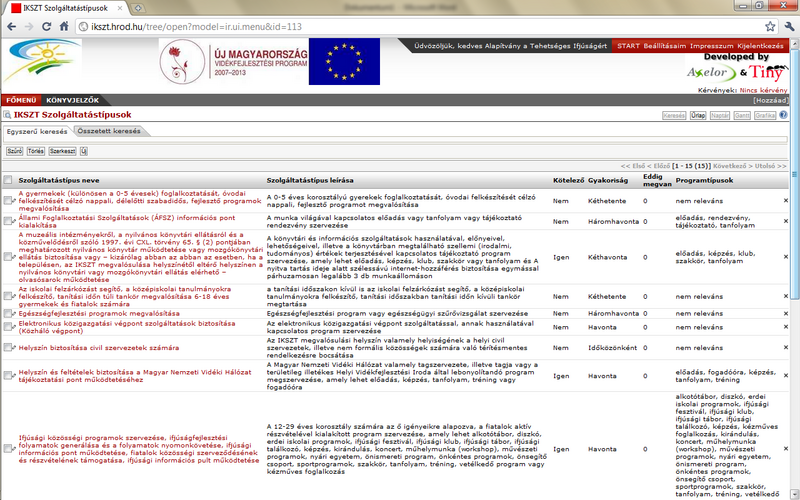Click the Szűrő button

coord(14,151)
